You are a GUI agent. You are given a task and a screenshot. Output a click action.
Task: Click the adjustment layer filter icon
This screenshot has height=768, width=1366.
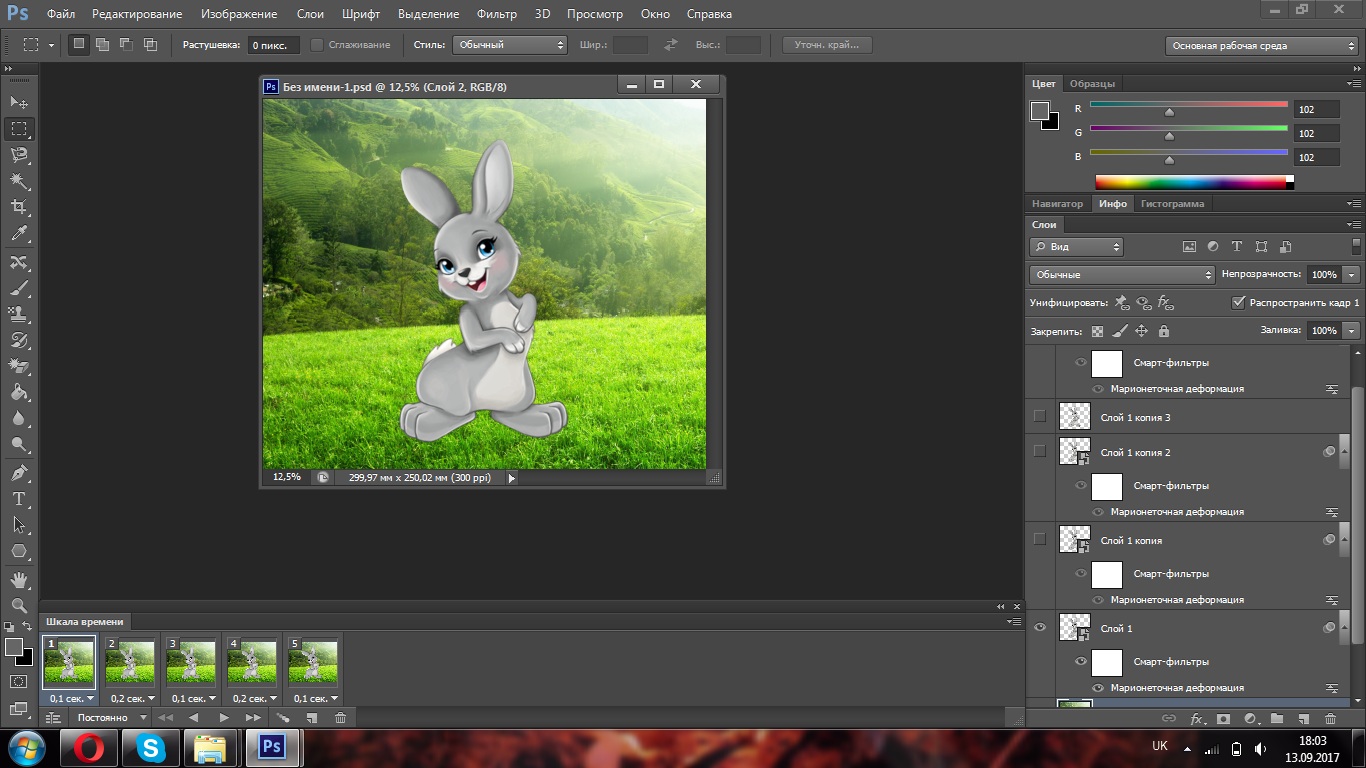(1213, 246)
